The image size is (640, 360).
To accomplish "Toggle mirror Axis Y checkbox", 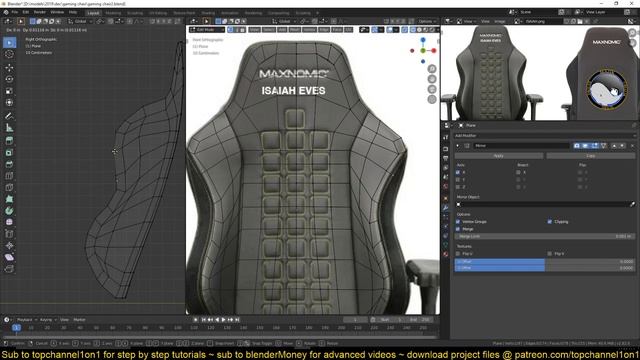I will point(458,180).
